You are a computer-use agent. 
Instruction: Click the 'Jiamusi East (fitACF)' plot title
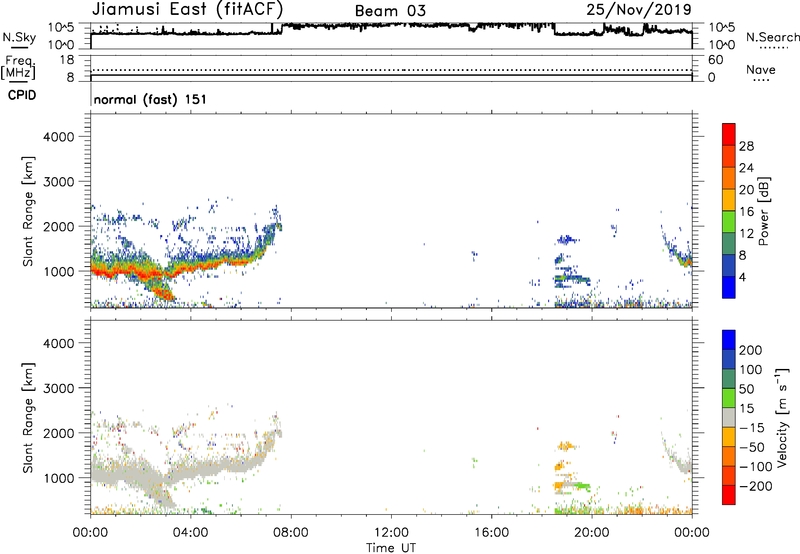point(187,9)
